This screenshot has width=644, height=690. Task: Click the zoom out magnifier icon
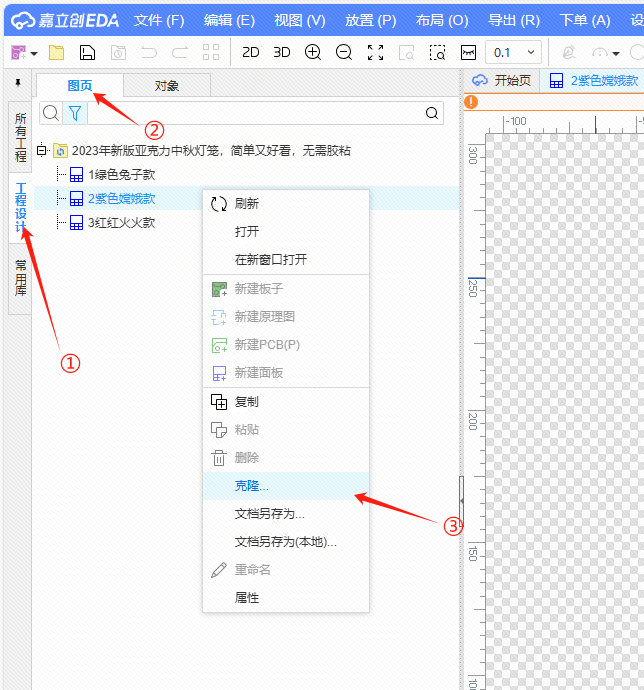point(344,52)
